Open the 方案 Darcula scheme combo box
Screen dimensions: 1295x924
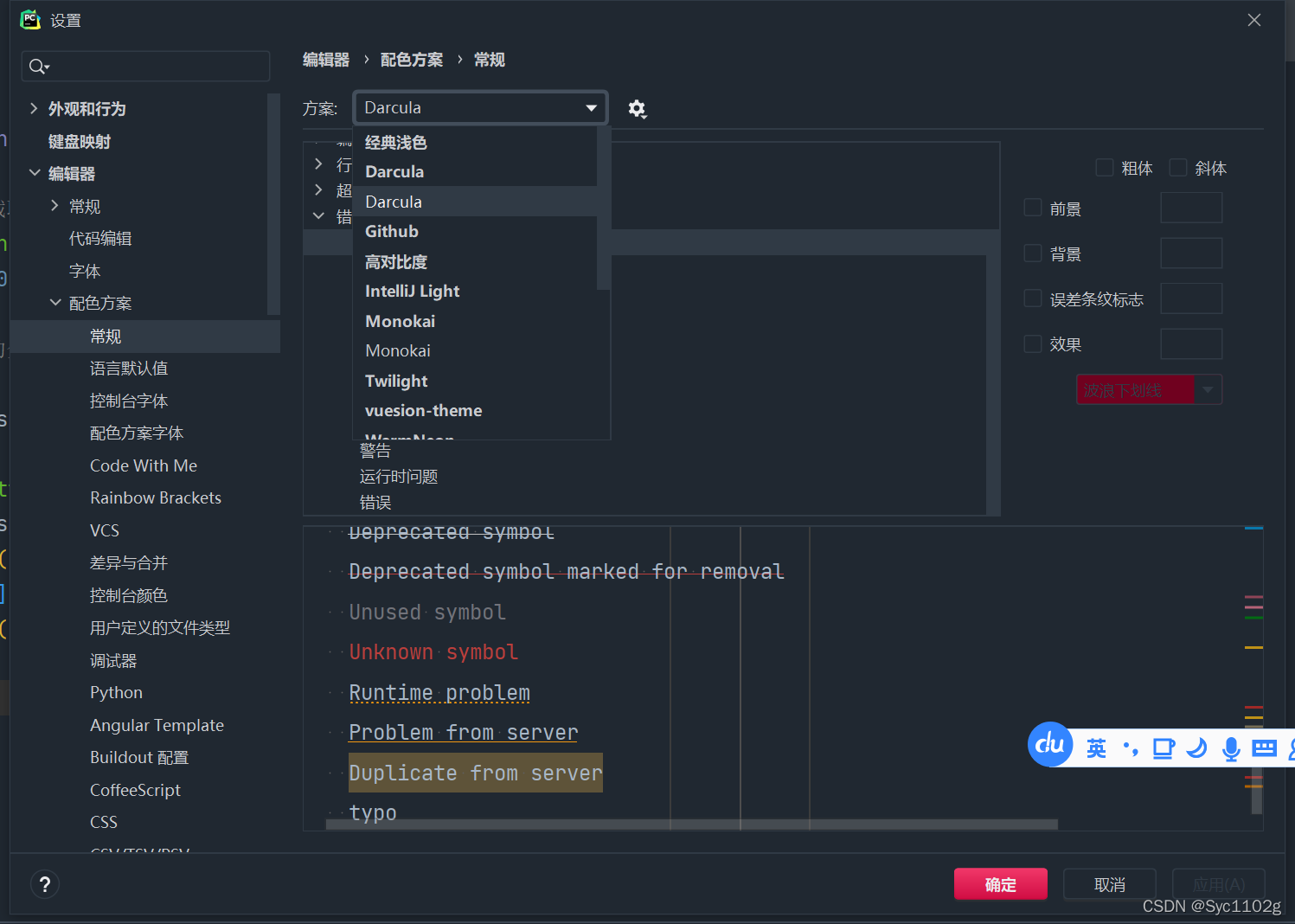pyautogui.click(x=480, y=108)
